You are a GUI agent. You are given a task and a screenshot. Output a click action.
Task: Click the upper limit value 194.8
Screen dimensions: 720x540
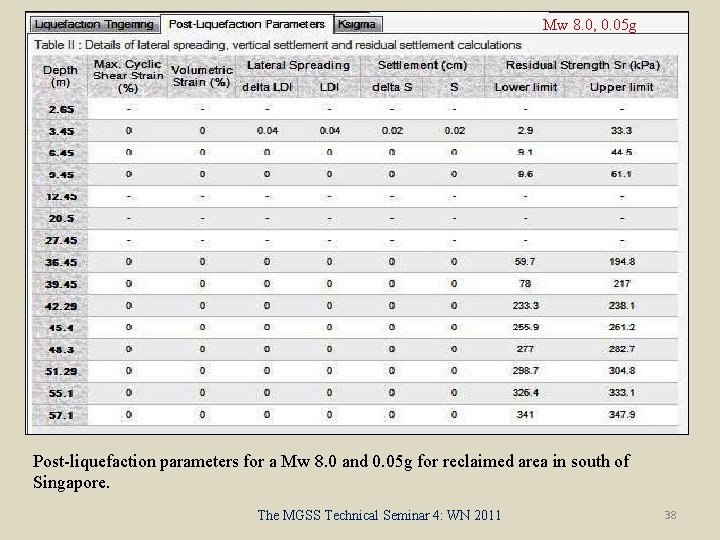pos(622,262)
